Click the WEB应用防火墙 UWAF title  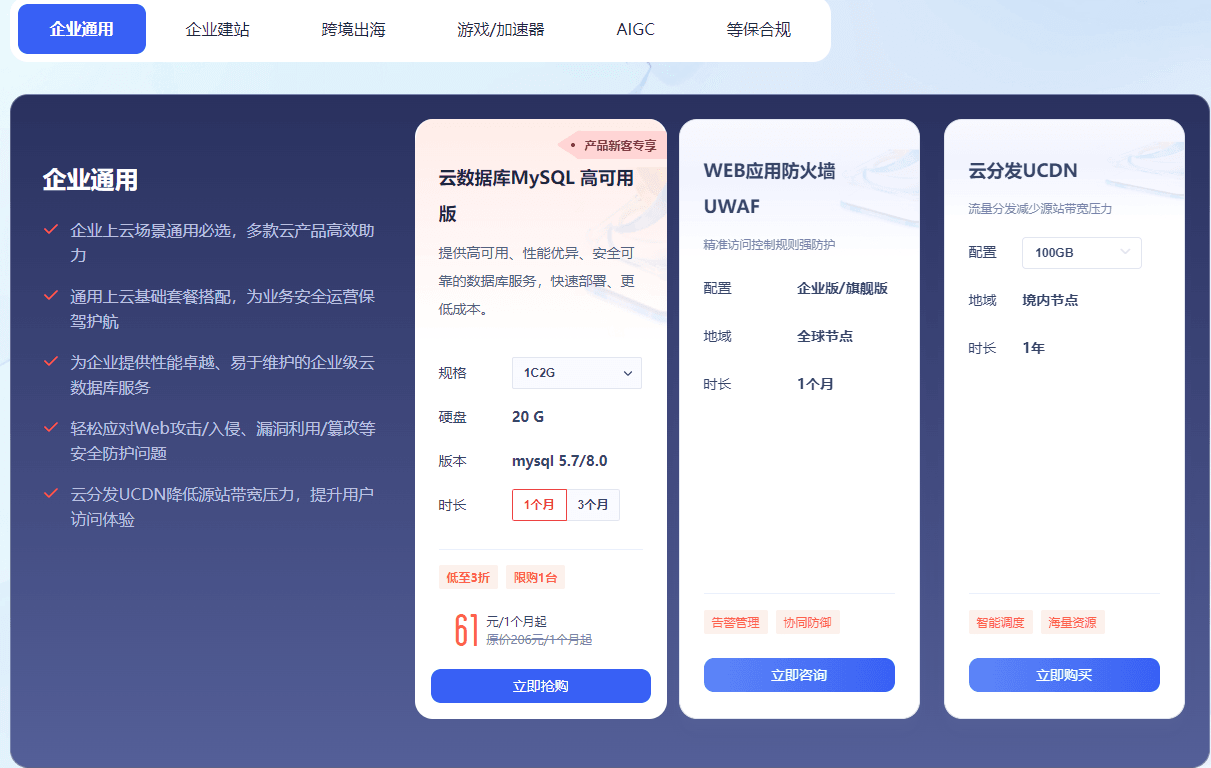point(769,188)
